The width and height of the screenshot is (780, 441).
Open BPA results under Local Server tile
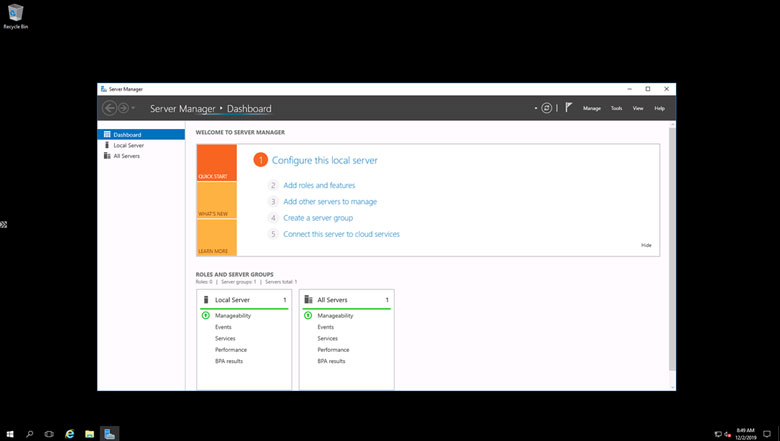pyautogui.click(x=229, y=361)
